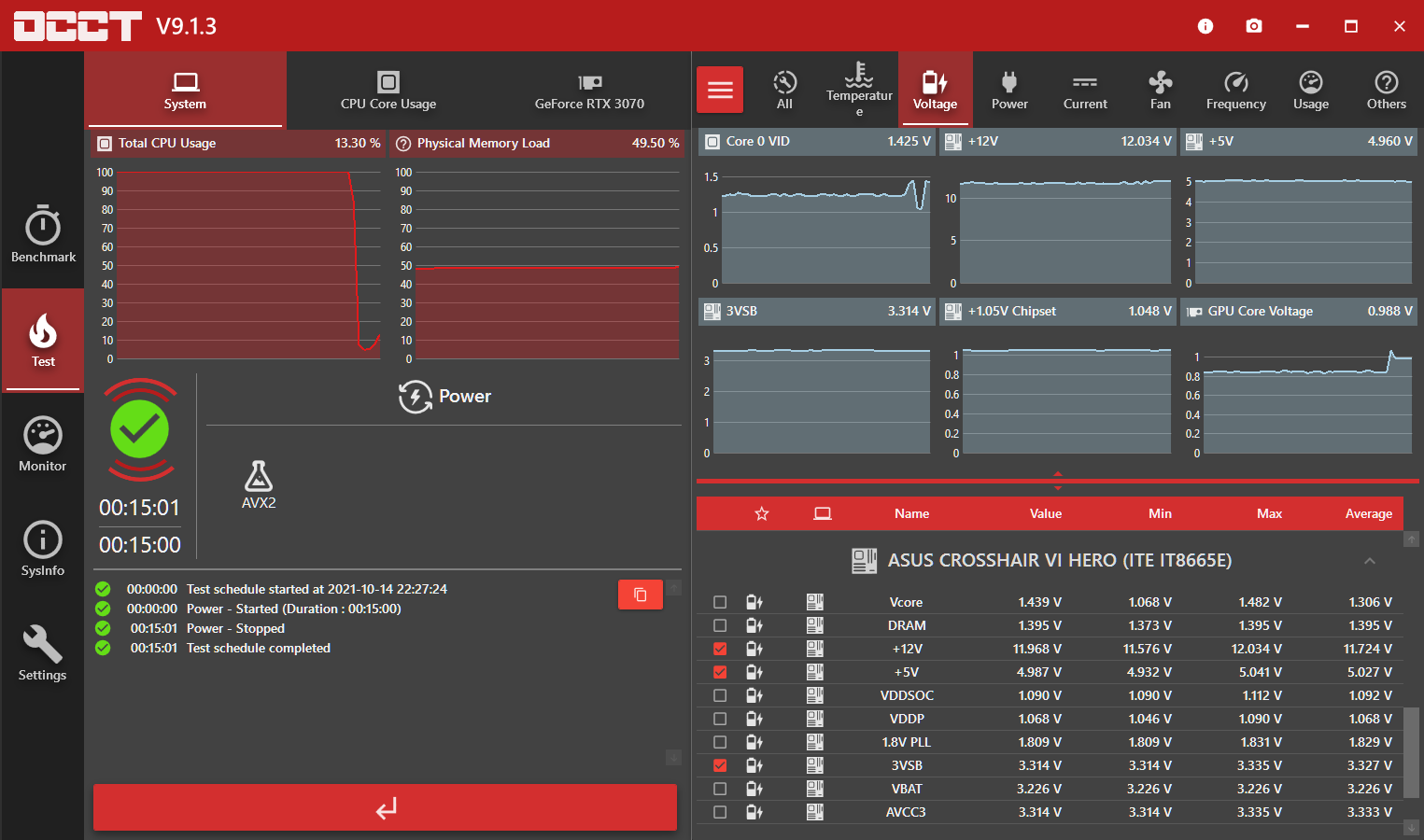This screenshot has height=840, width=1424.
Task: Uncheck the +5V row graph checkbox
Action: [x=720, y=672]
